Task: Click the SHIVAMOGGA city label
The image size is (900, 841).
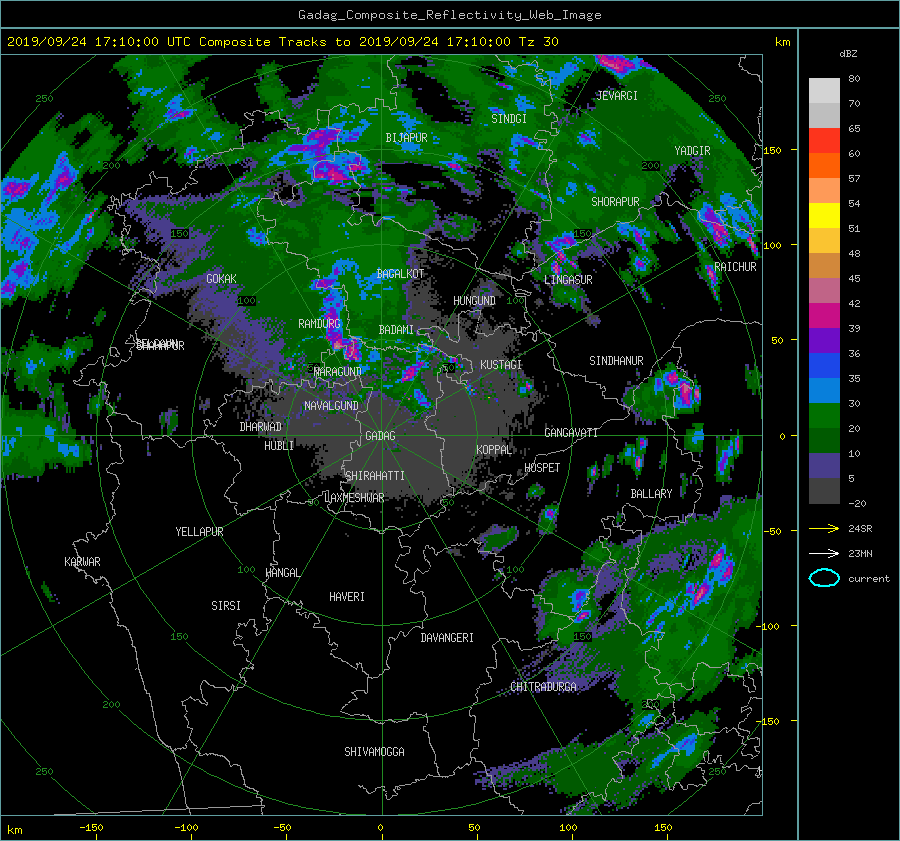Action: pos(374,752)
